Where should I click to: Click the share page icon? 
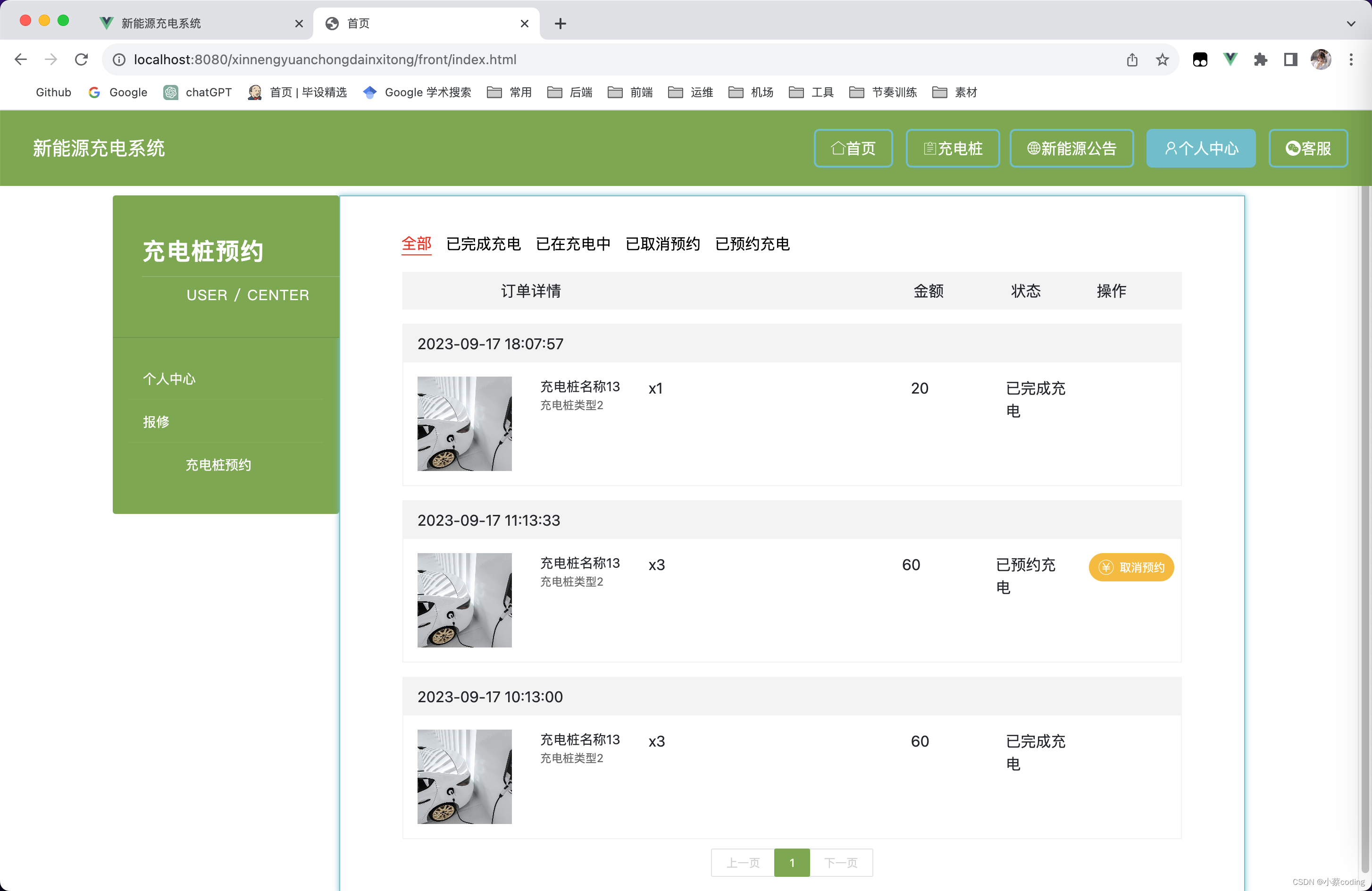pos(1132,59)
